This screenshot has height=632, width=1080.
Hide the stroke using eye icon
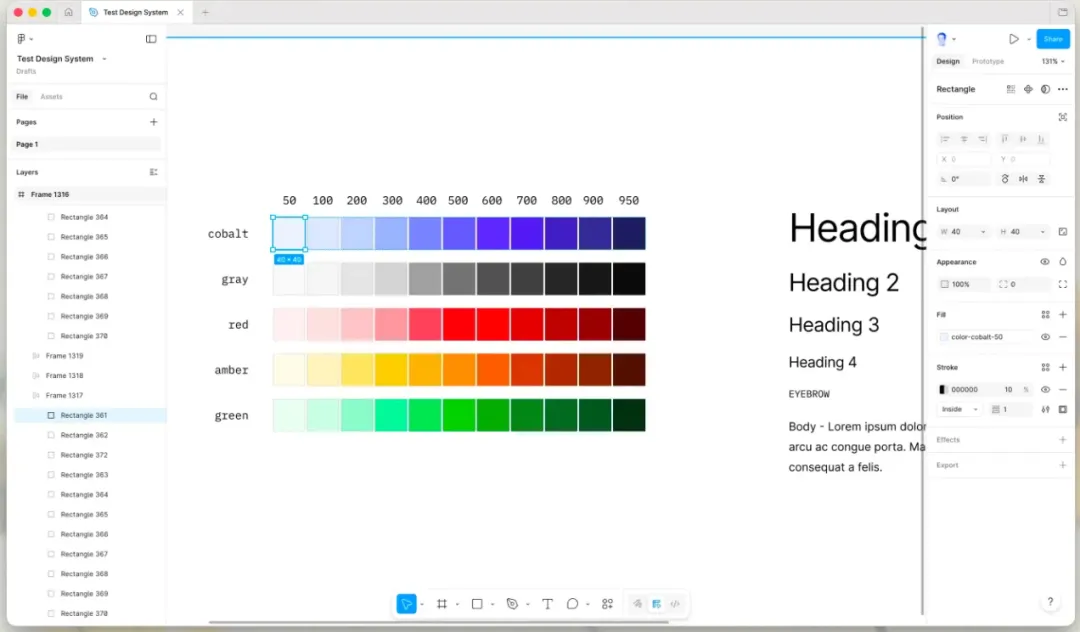point(1045,390)
